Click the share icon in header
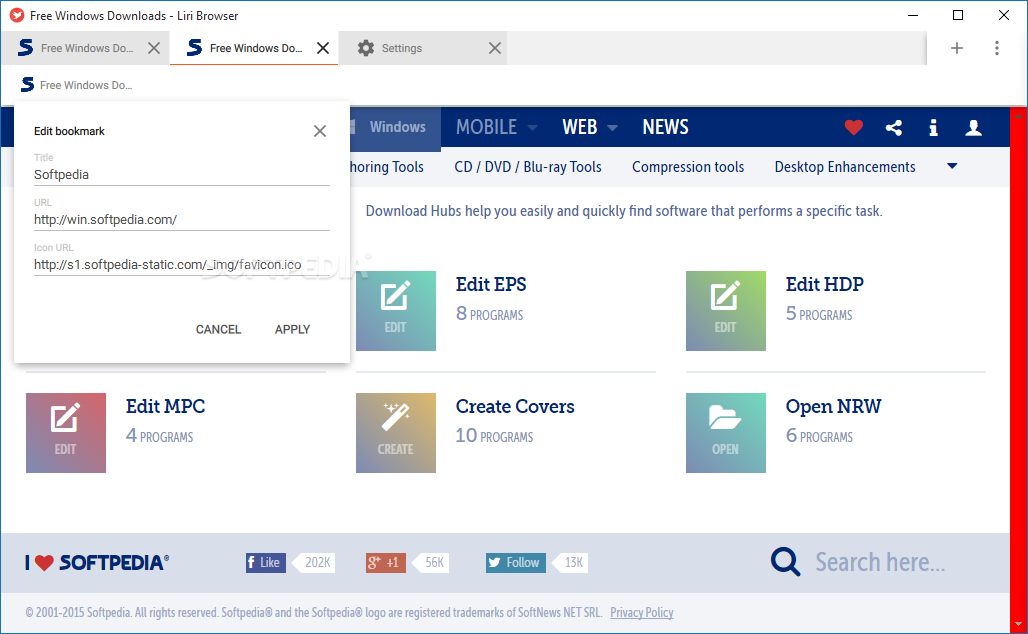 point(894,127)
